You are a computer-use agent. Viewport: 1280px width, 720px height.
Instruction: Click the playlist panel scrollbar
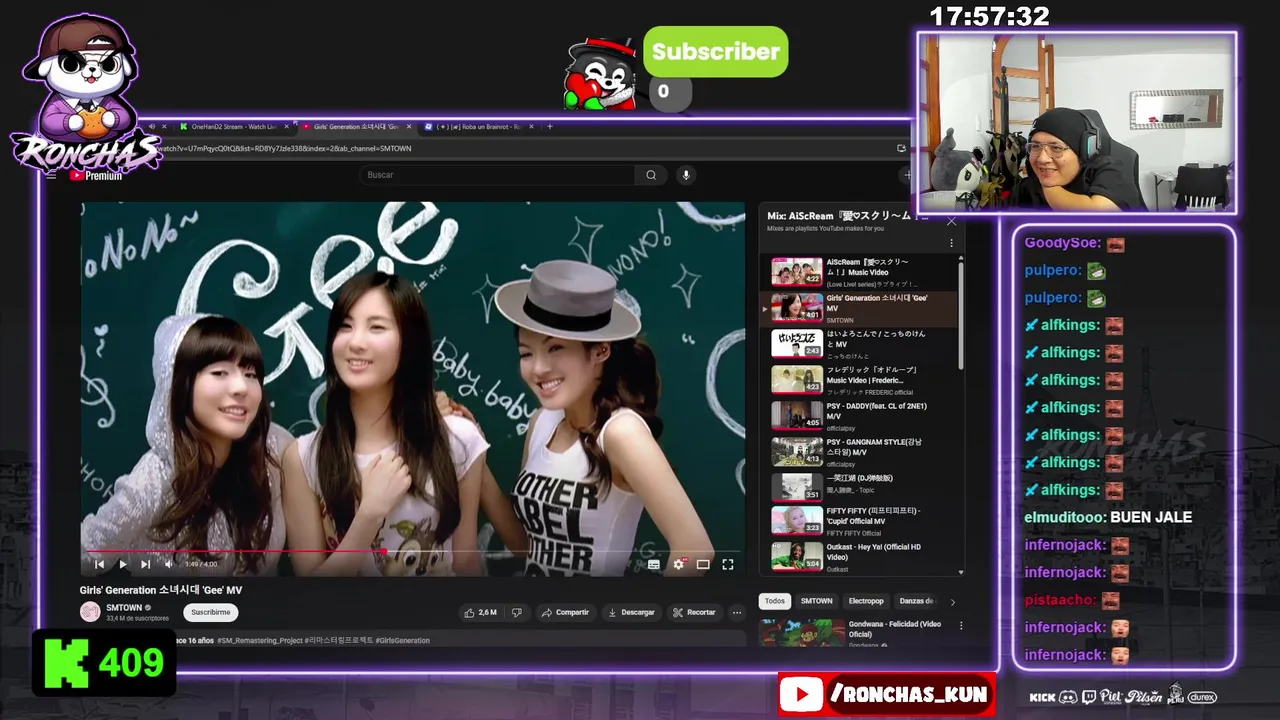[961, 315]
